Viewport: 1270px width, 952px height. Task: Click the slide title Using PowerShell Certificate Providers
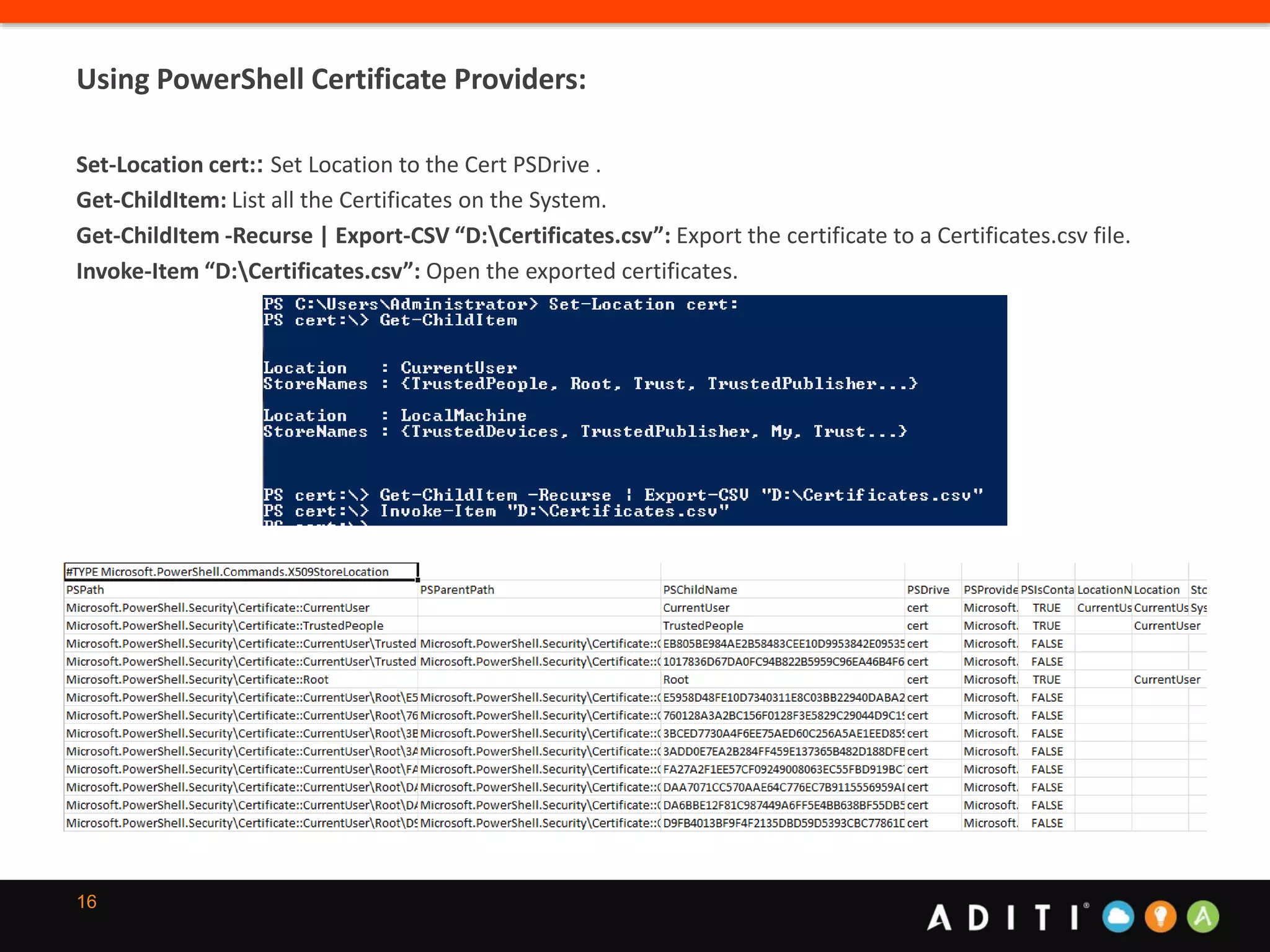(331, 79)
